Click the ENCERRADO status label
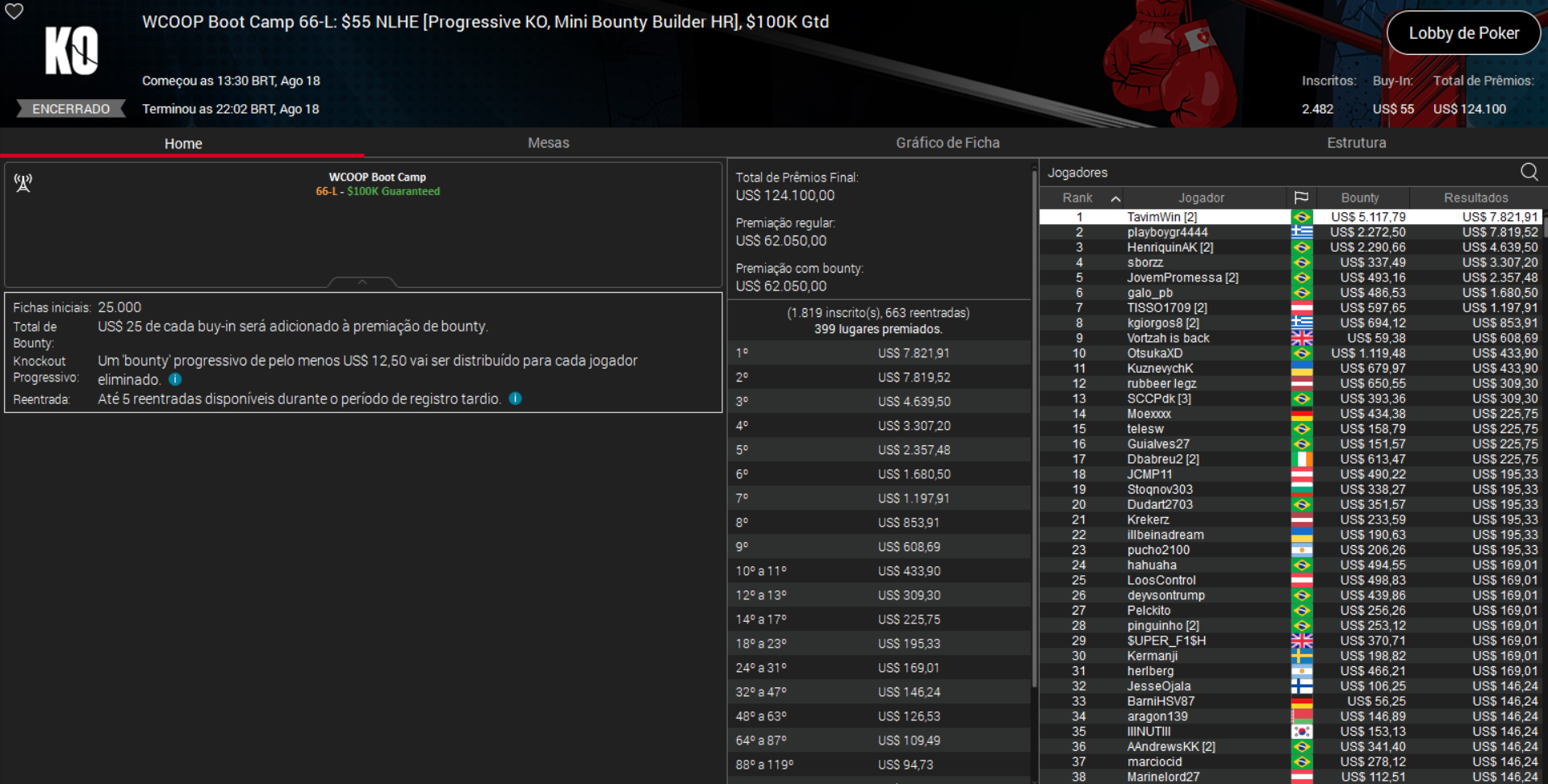 coord(71,109)
